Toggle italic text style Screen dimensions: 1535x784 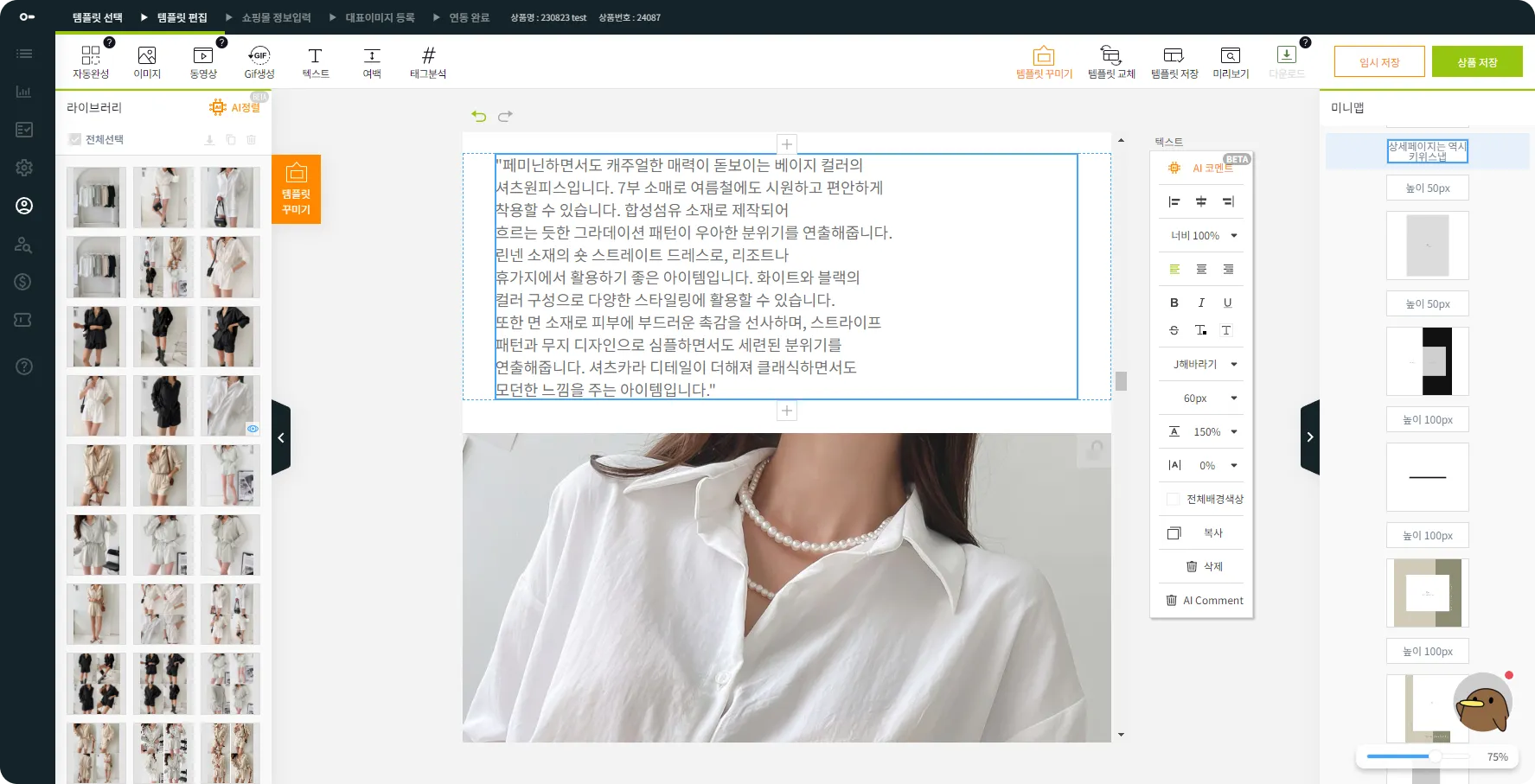(x=1200, y=303)
